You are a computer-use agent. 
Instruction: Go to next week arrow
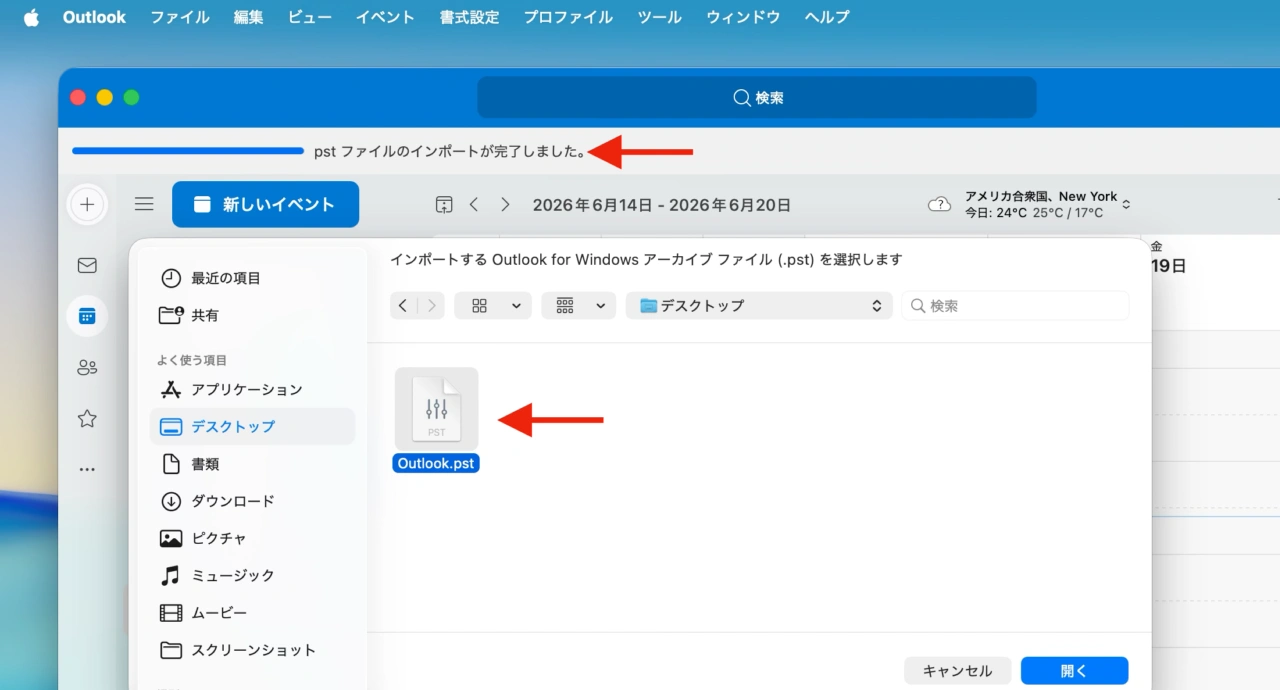(505, 204)
